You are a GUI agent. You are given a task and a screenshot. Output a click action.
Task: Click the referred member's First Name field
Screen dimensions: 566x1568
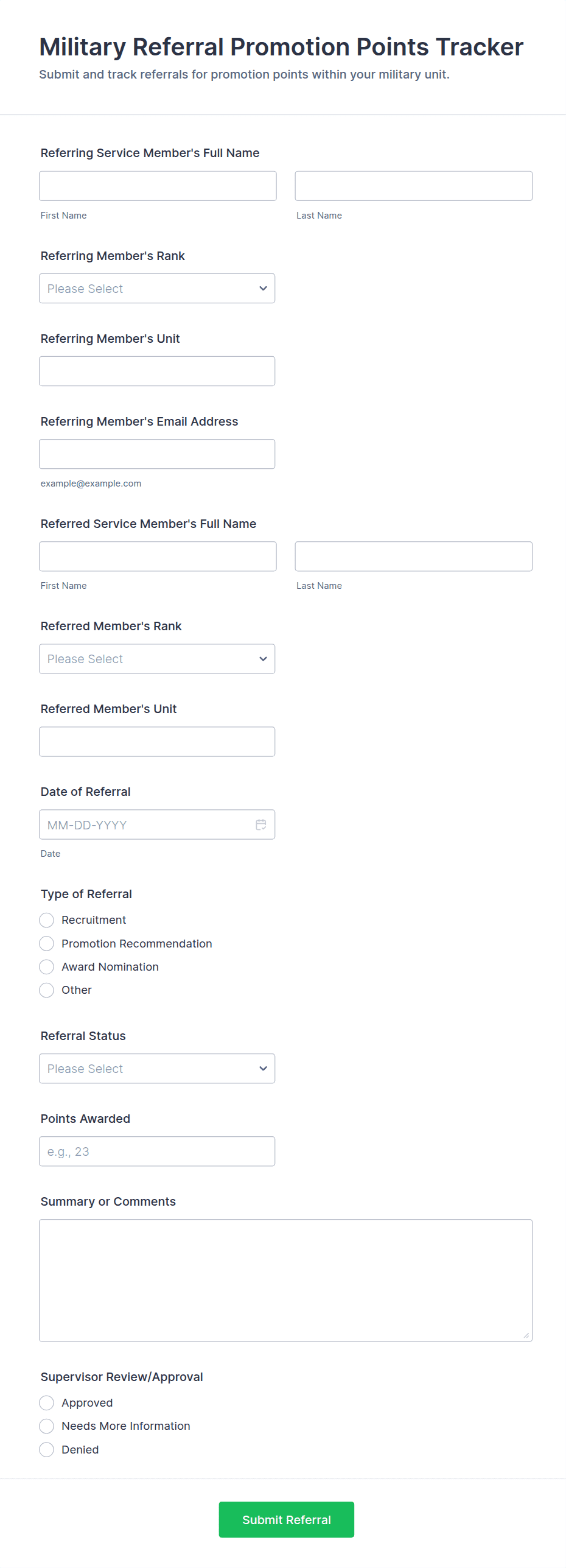point(158,557)
